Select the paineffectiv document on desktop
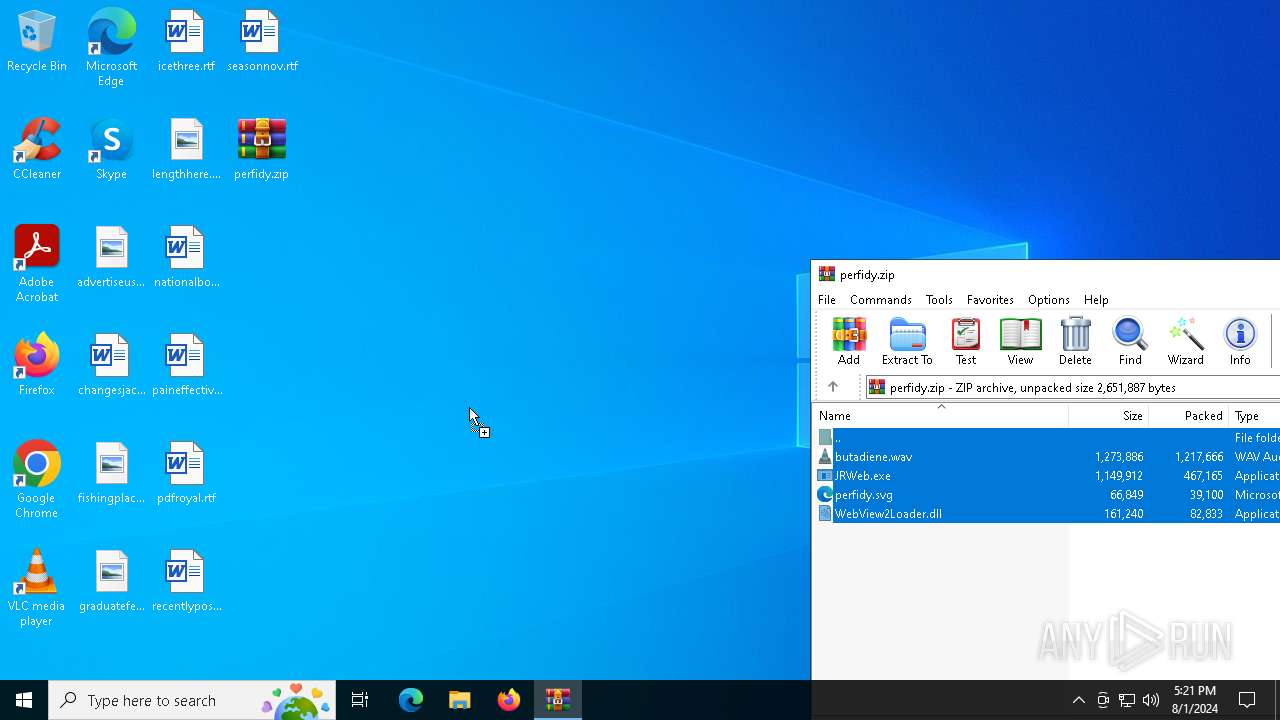The width and height of the screenshot is (1280, 720). tap(186, 366)
